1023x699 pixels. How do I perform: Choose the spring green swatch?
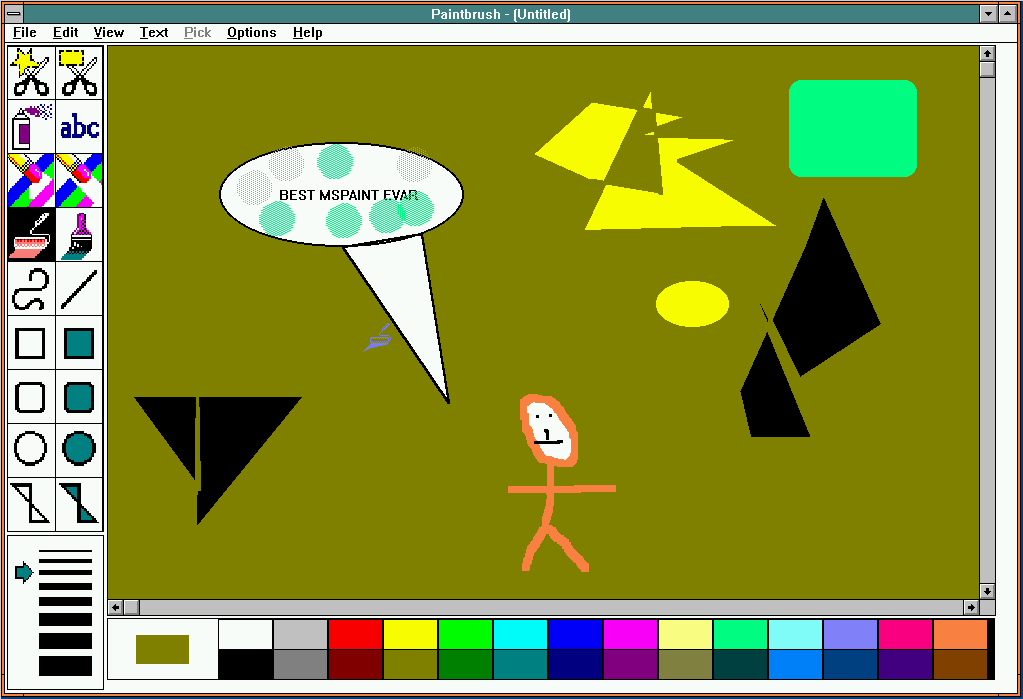[741, 634]
